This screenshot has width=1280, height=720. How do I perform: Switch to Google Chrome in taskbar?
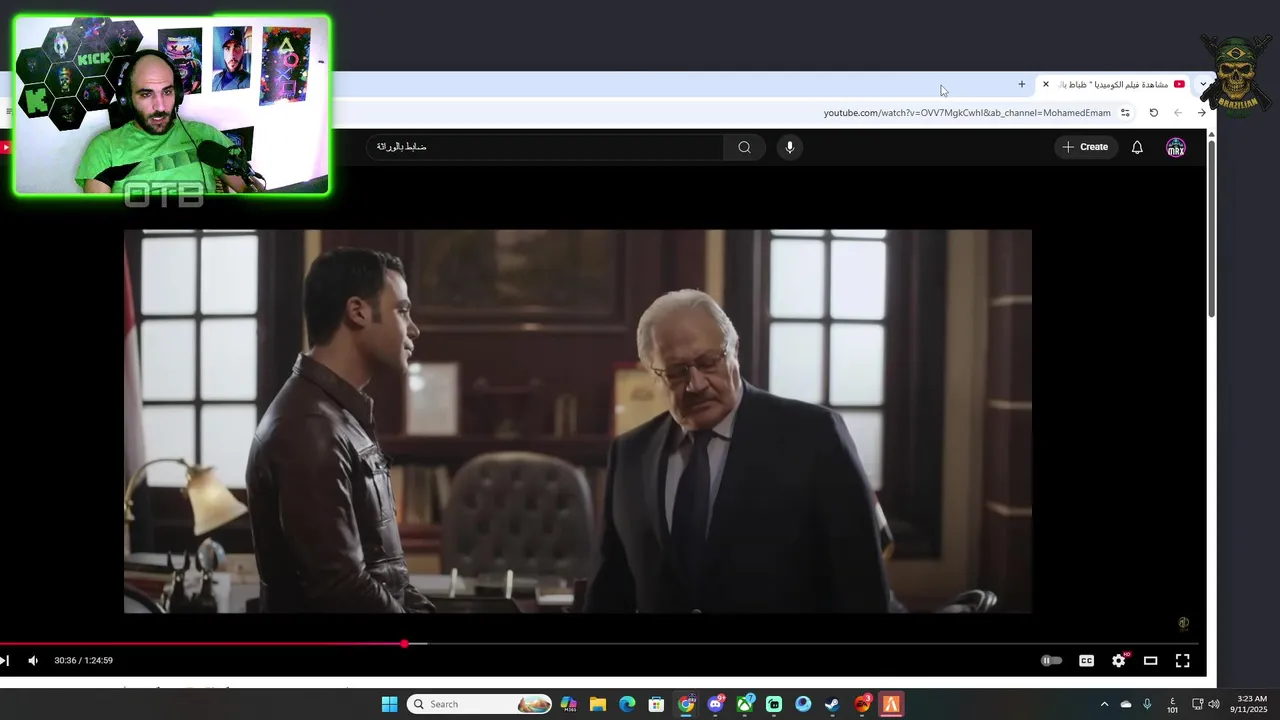pyautogui.click(x=686, y=704)
